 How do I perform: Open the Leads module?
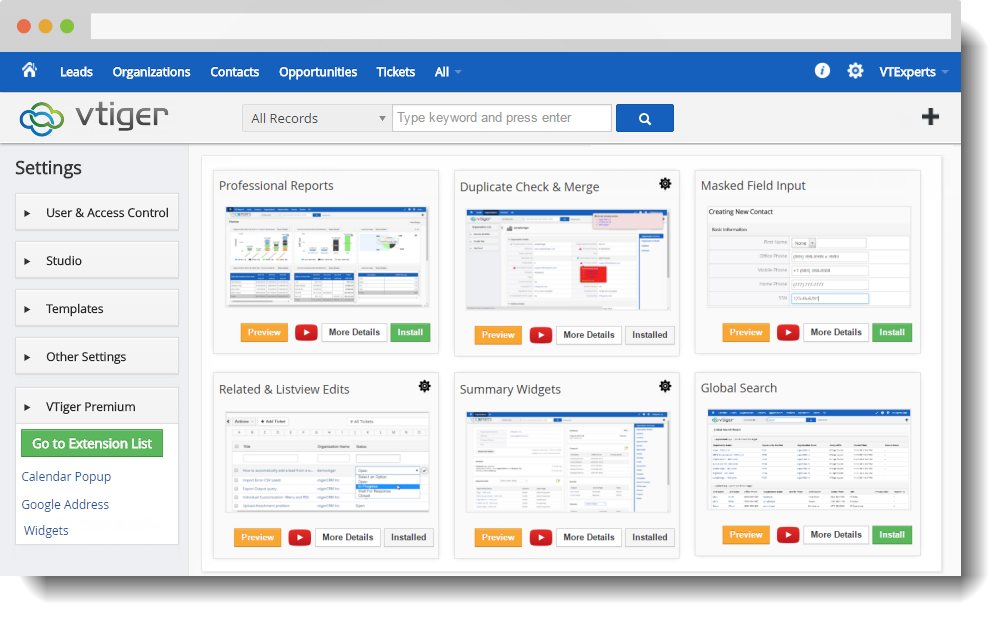(x=76, y=72)
